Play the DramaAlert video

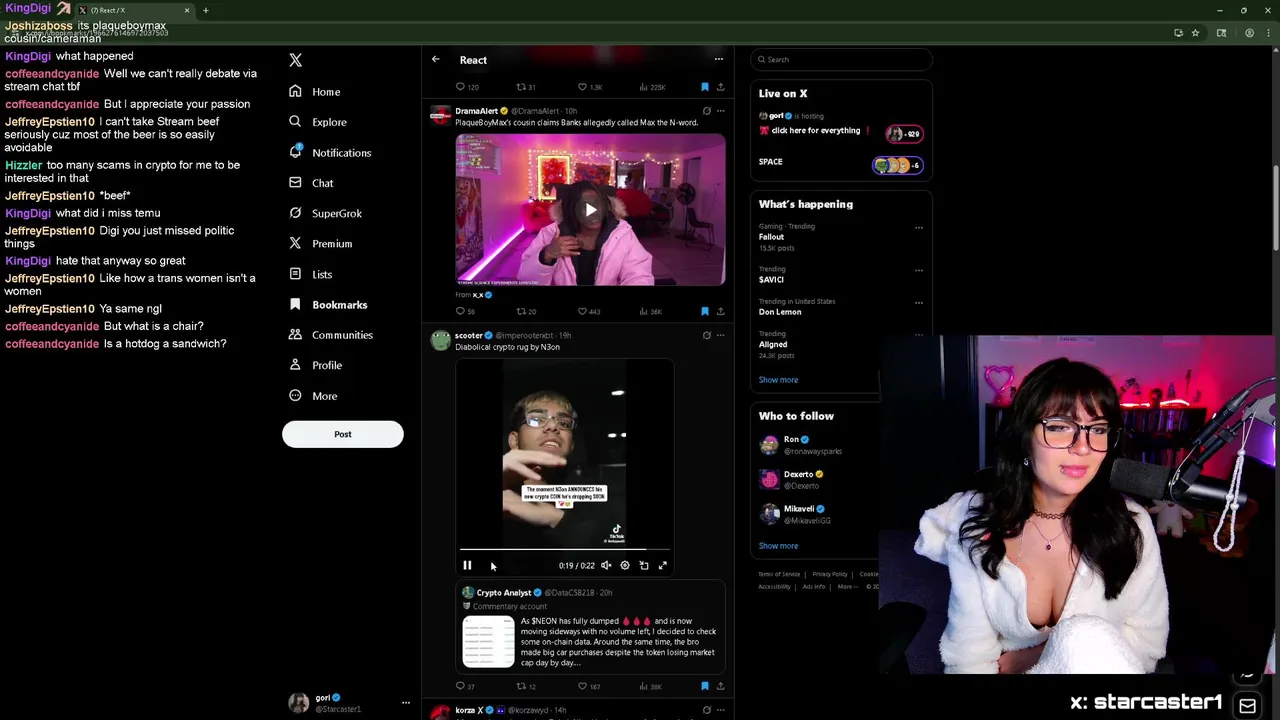pos(591,210)
